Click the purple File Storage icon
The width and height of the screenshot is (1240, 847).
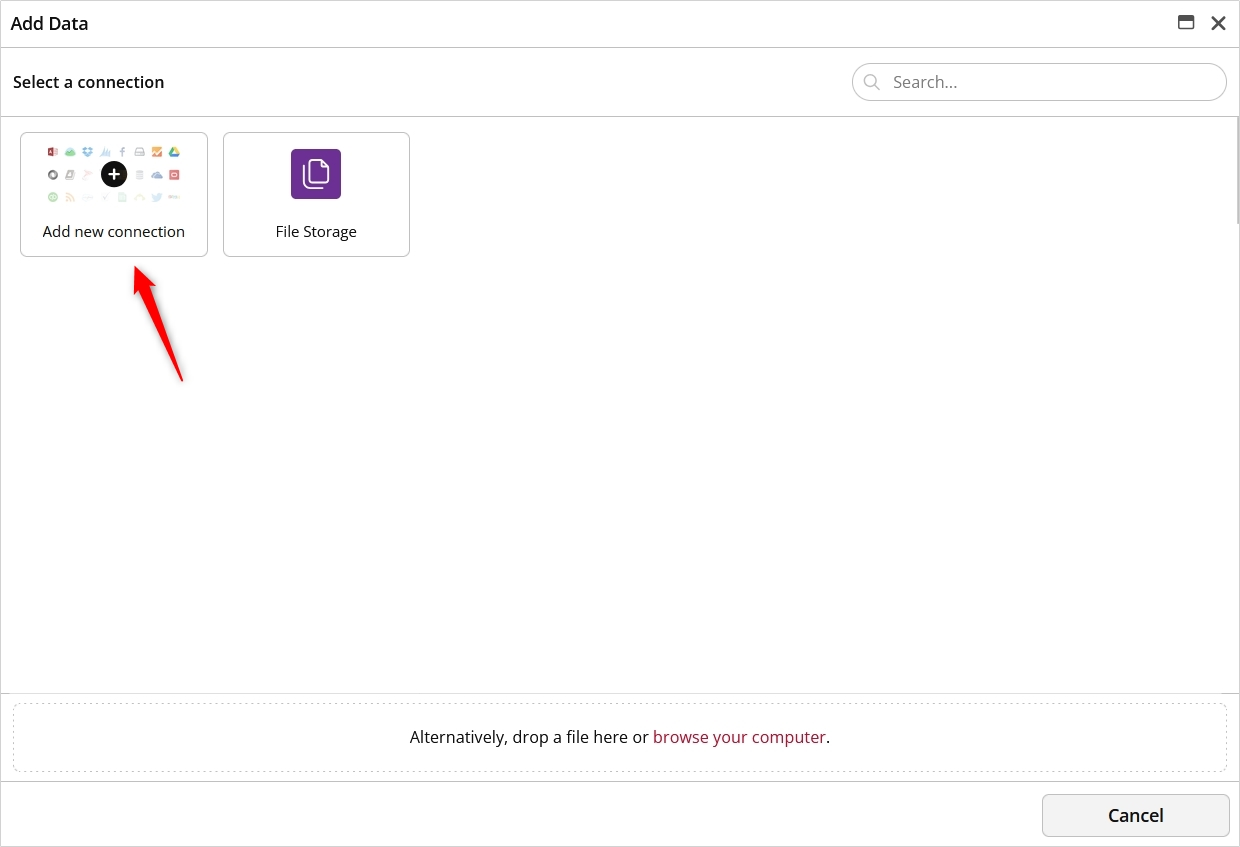pos(316,174)
